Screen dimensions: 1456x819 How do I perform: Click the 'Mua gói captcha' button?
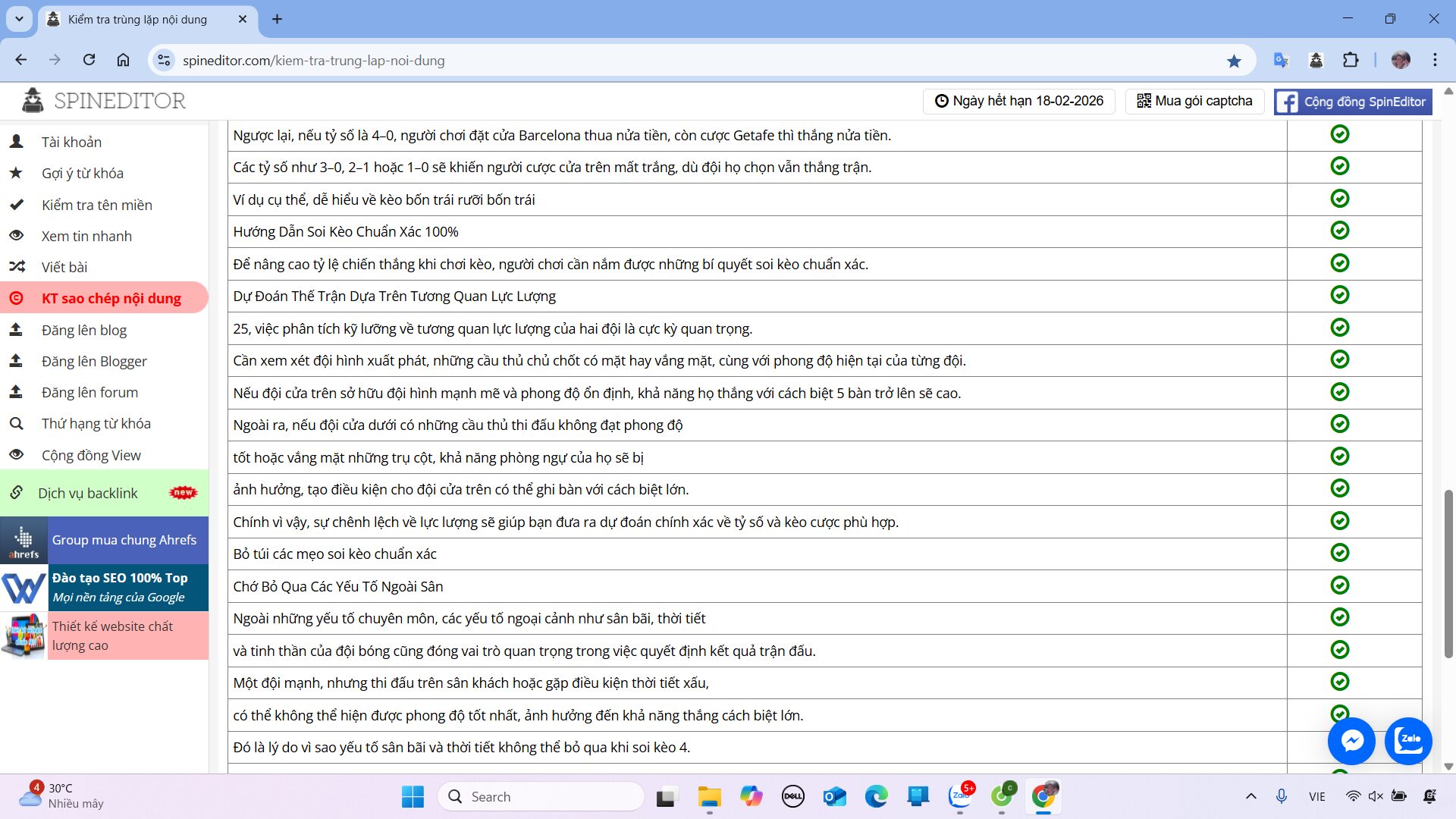click(1195, 101)
